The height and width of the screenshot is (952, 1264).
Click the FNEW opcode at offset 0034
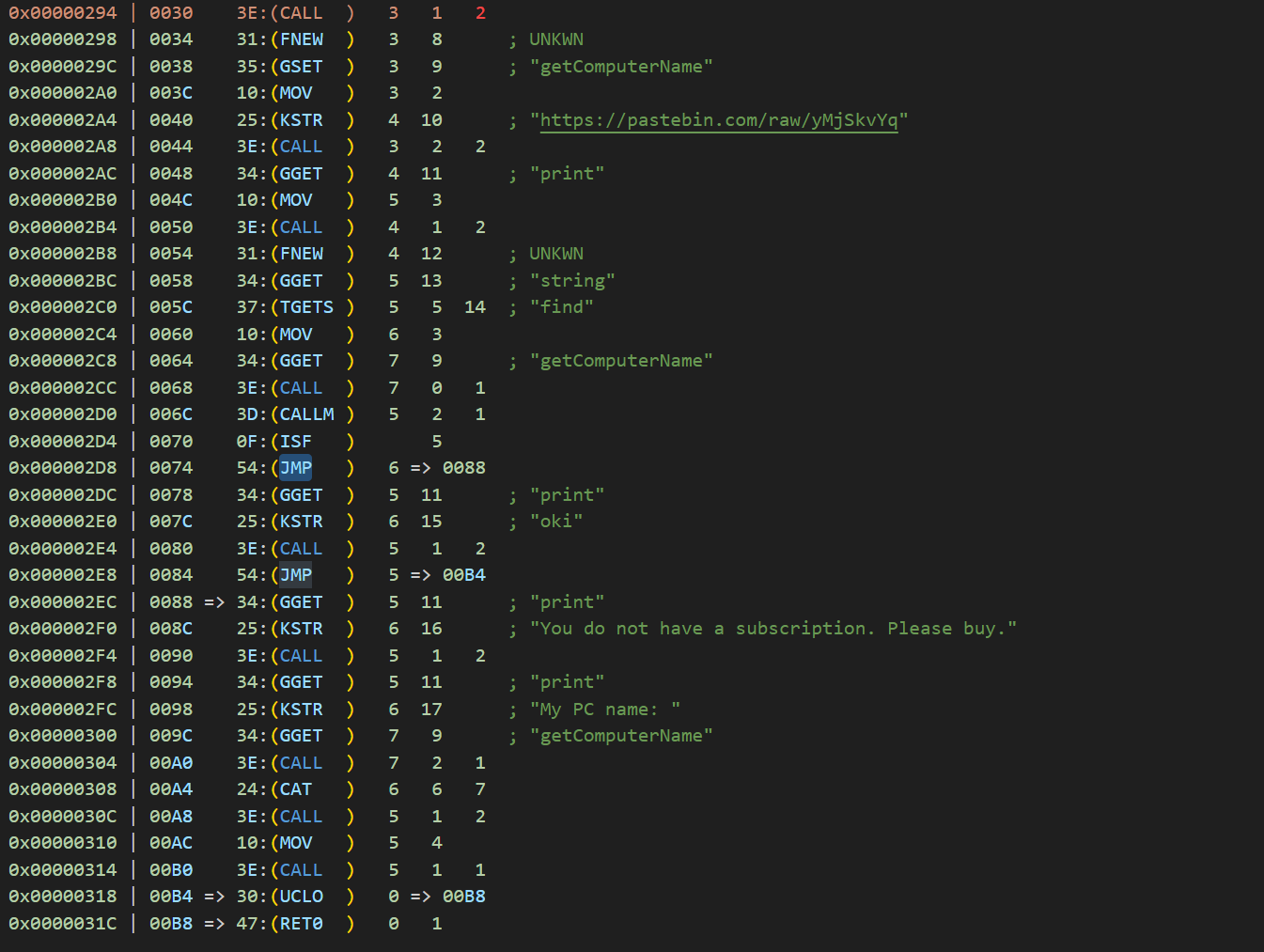[301, 39]
